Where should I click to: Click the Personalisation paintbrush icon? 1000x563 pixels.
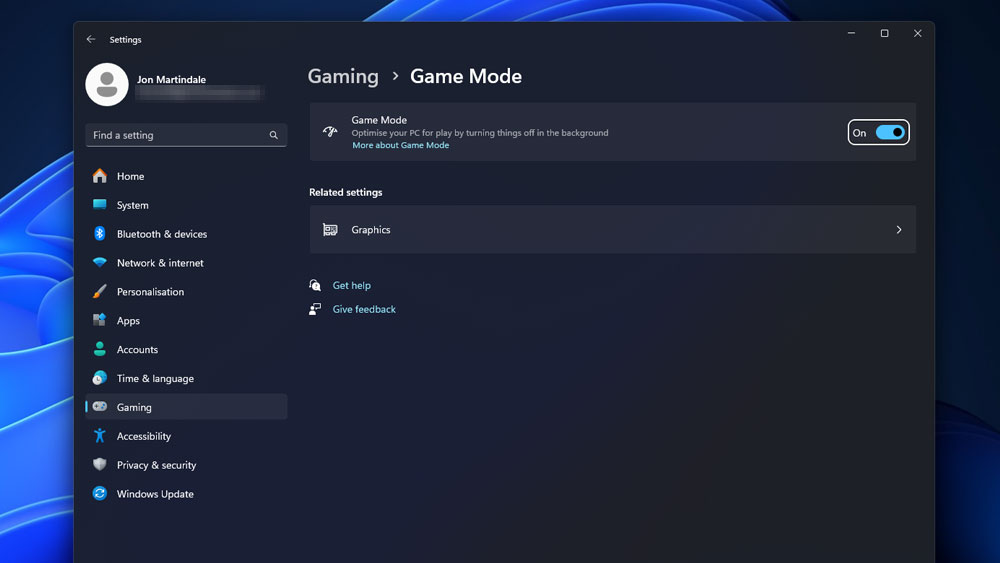pos(99,291)
